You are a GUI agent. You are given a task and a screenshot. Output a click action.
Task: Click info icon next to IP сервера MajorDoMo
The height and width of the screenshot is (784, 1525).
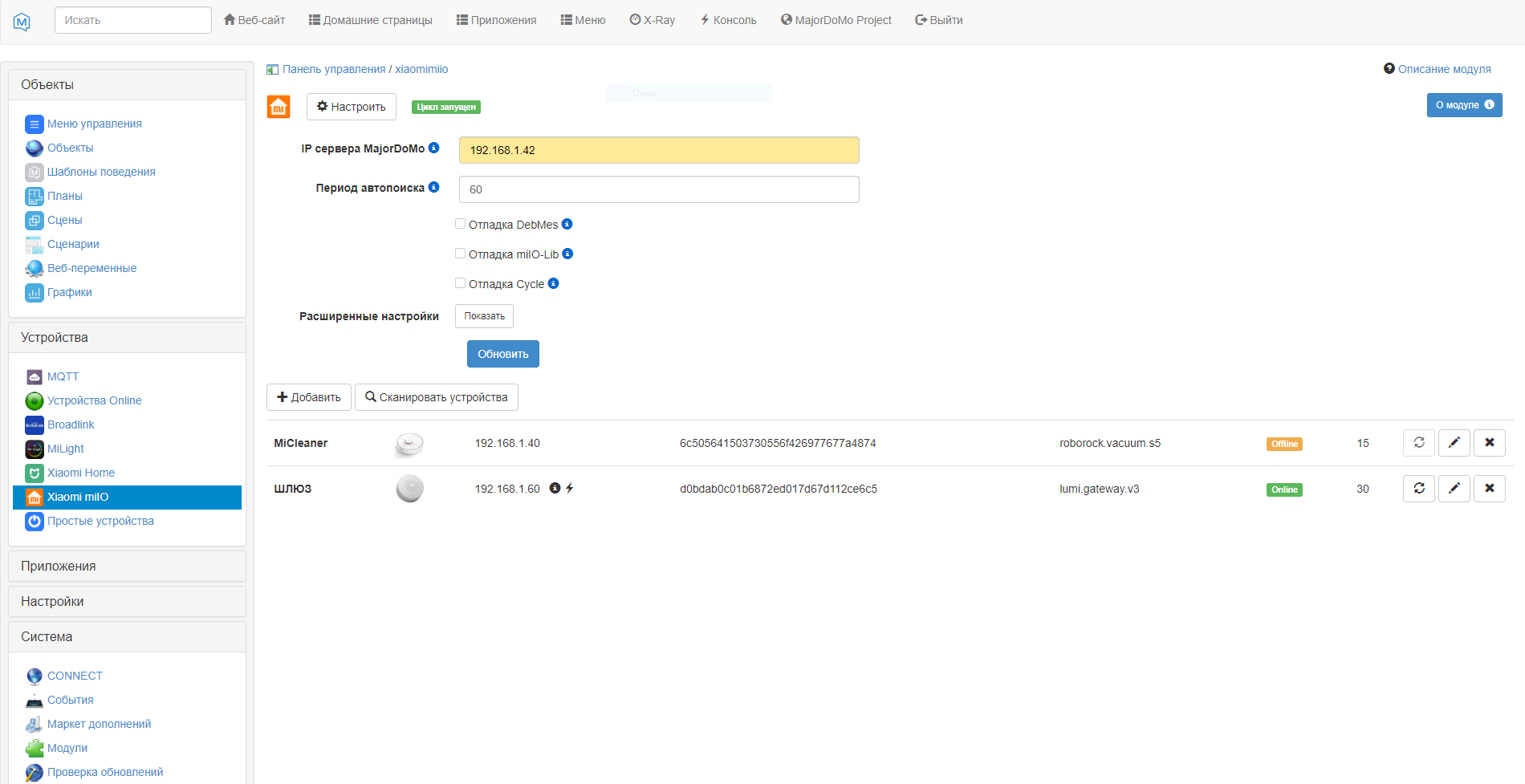[434, 148]
